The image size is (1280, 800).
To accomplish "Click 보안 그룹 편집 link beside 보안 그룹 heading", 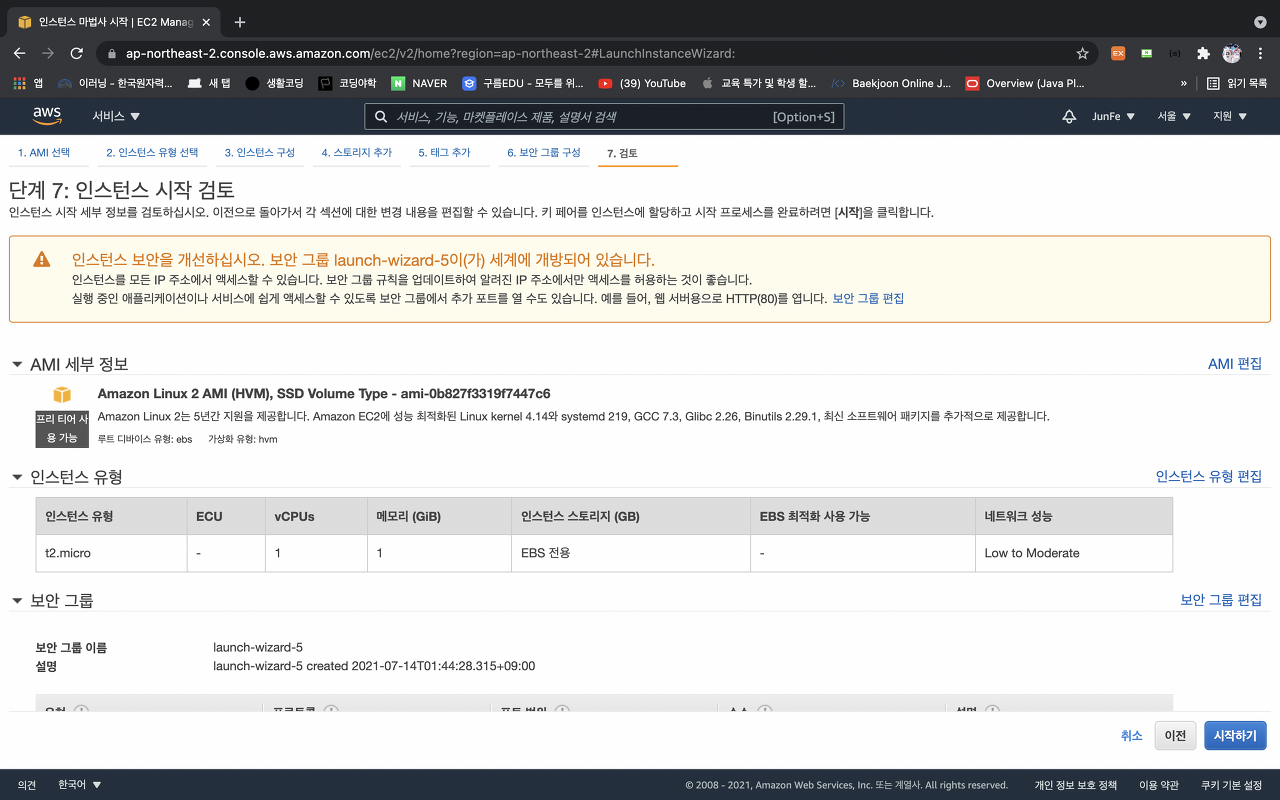I will 1221,600.
